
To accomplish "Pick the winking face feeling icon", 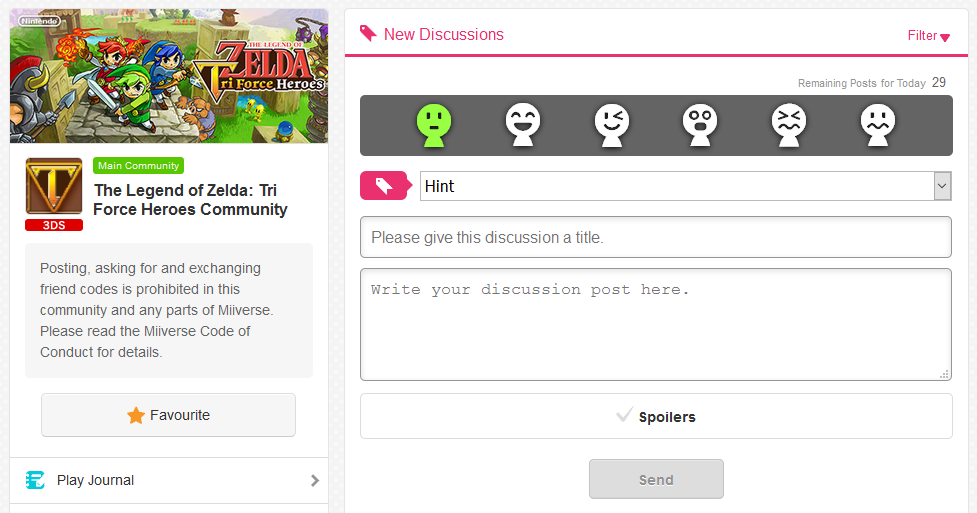I will (611, 125).
